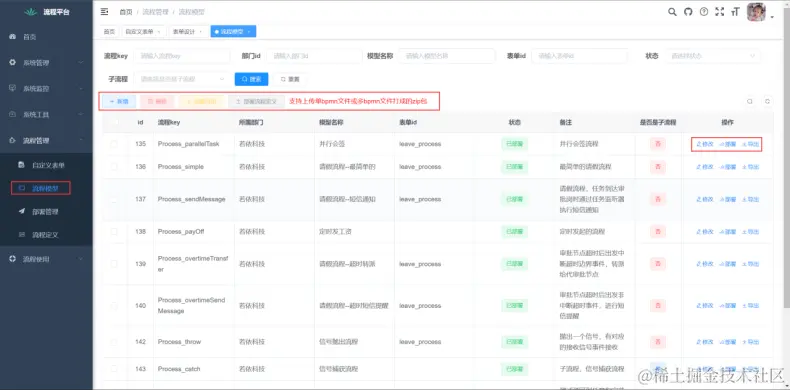Image resolution: width=791 pixels, height=391 pixels.
Task: Click the 重置 button
Action: pyautogui.click(x=290, y=79)
